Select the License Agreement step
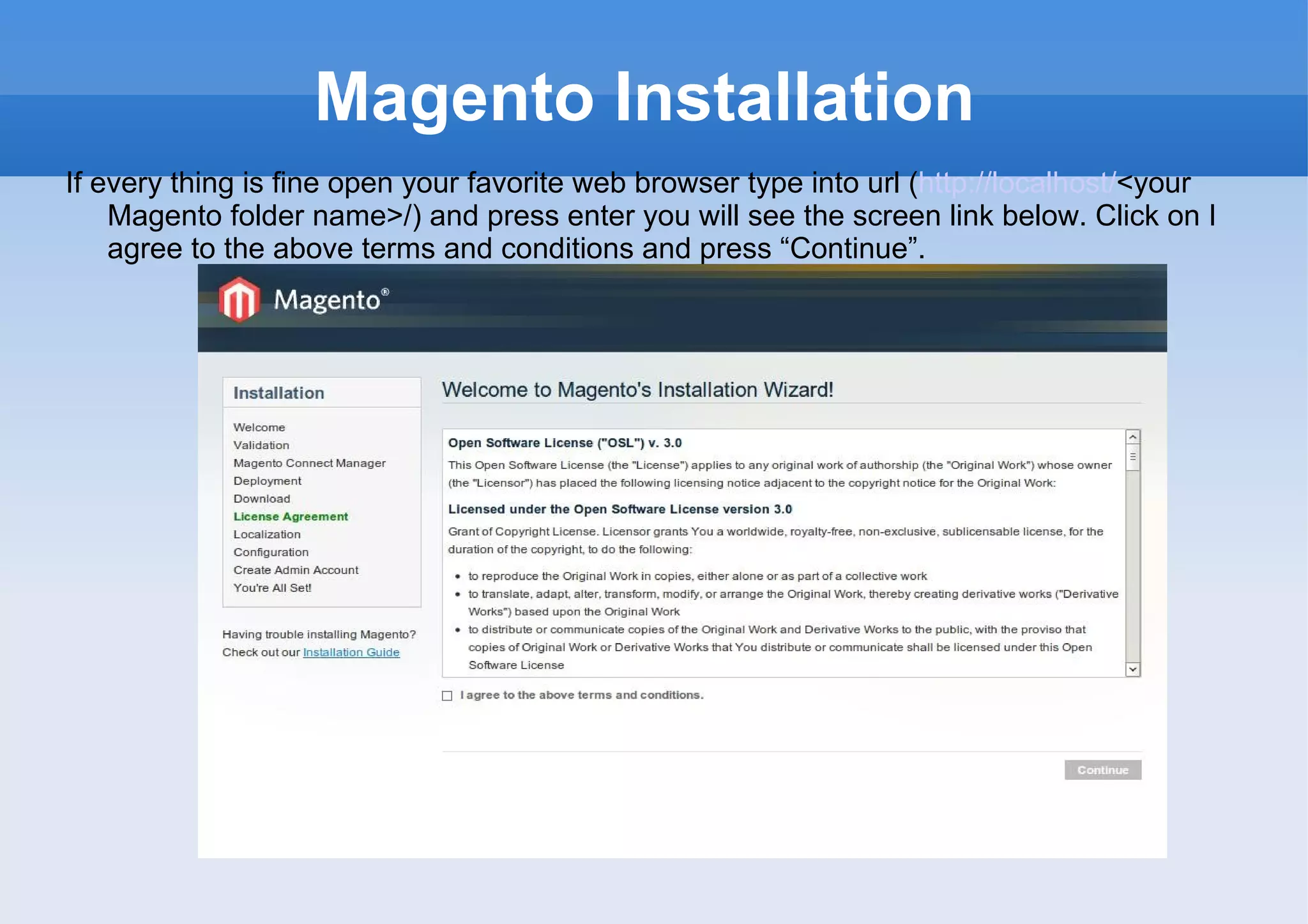Screen dimensions: 1308x924 pos(291,517)
